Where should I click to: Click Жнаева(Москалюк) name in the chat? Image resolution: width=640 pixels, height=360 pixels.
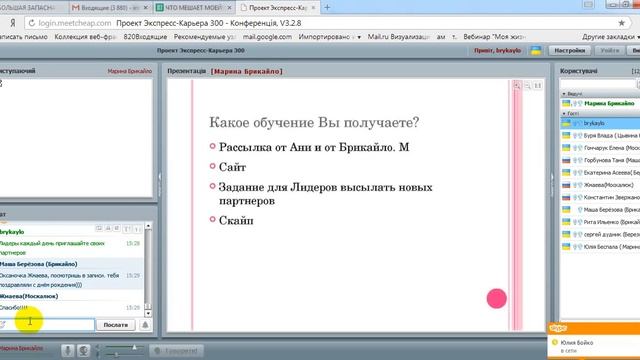coord(29,296)
